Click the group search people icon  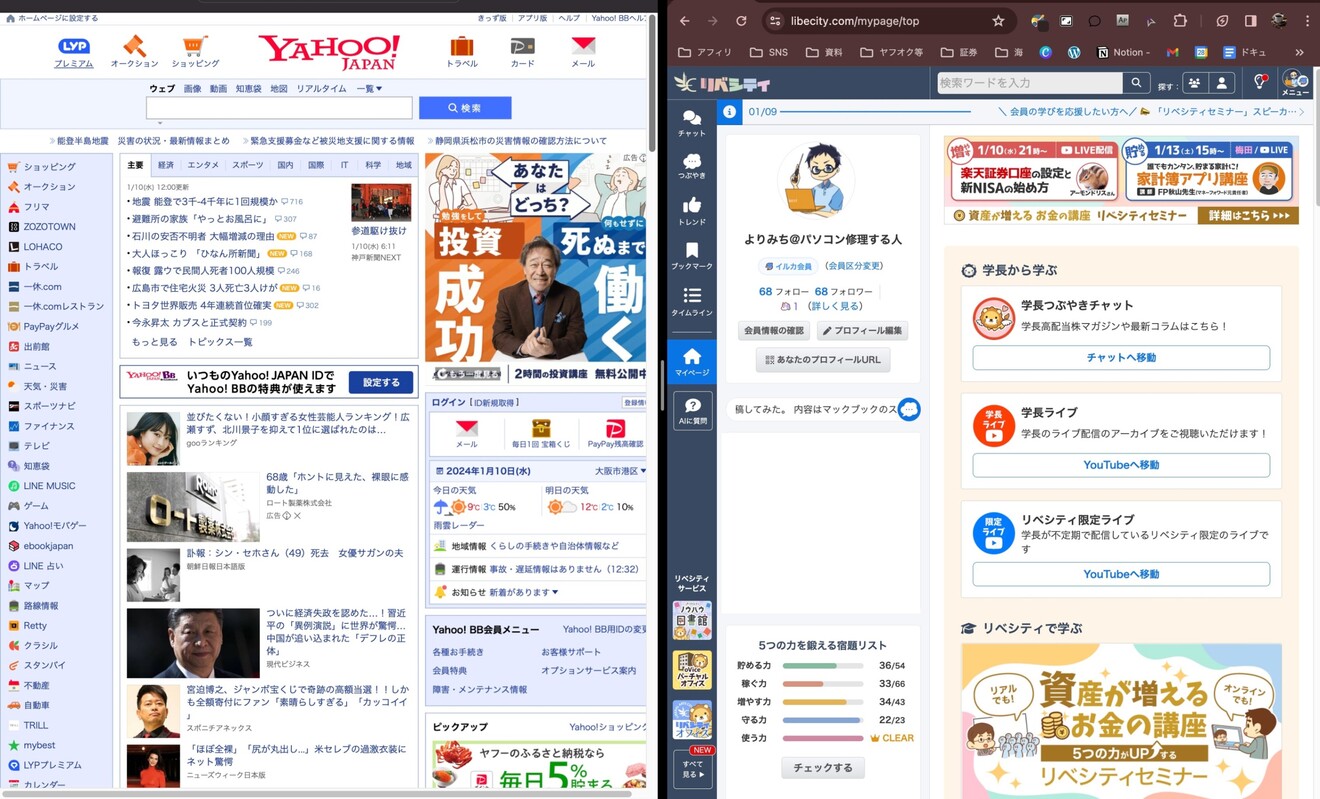tap(1195, 82)
